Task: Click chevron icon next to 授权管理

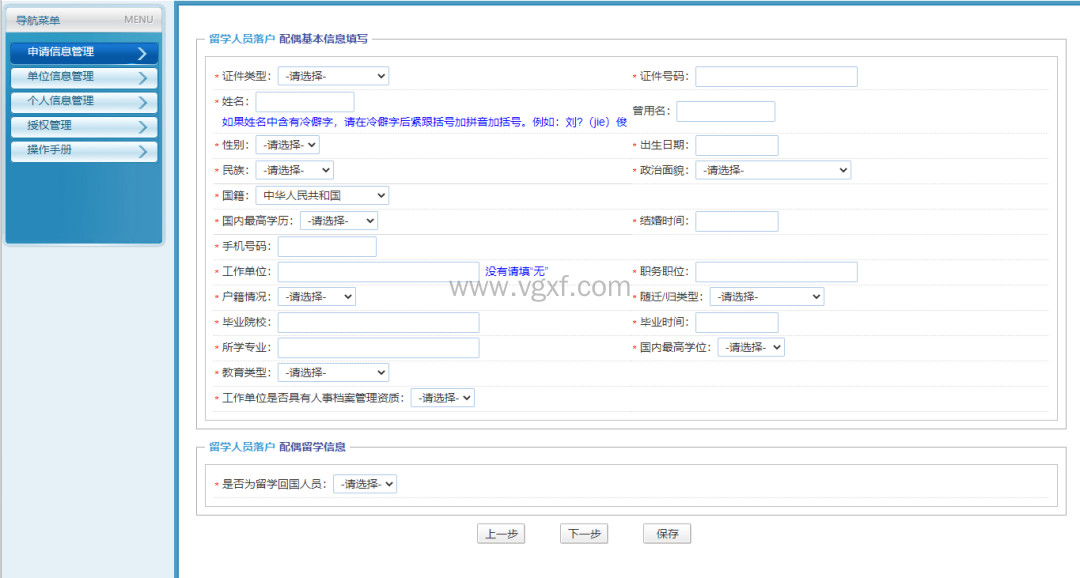Action: (142, 127)
